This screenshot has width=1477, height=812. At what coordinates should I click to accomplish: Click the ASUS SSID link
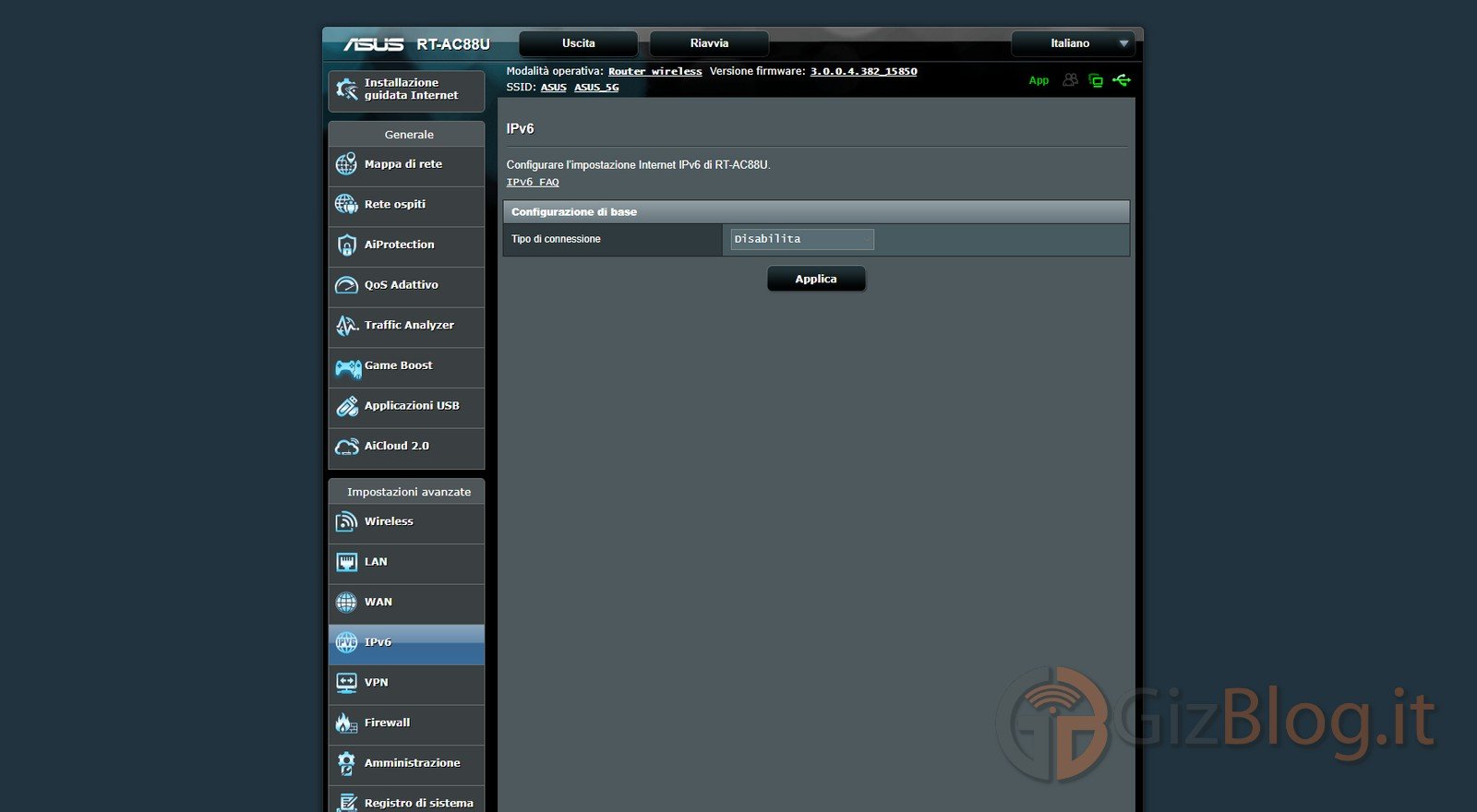click(x=554, y=88)
